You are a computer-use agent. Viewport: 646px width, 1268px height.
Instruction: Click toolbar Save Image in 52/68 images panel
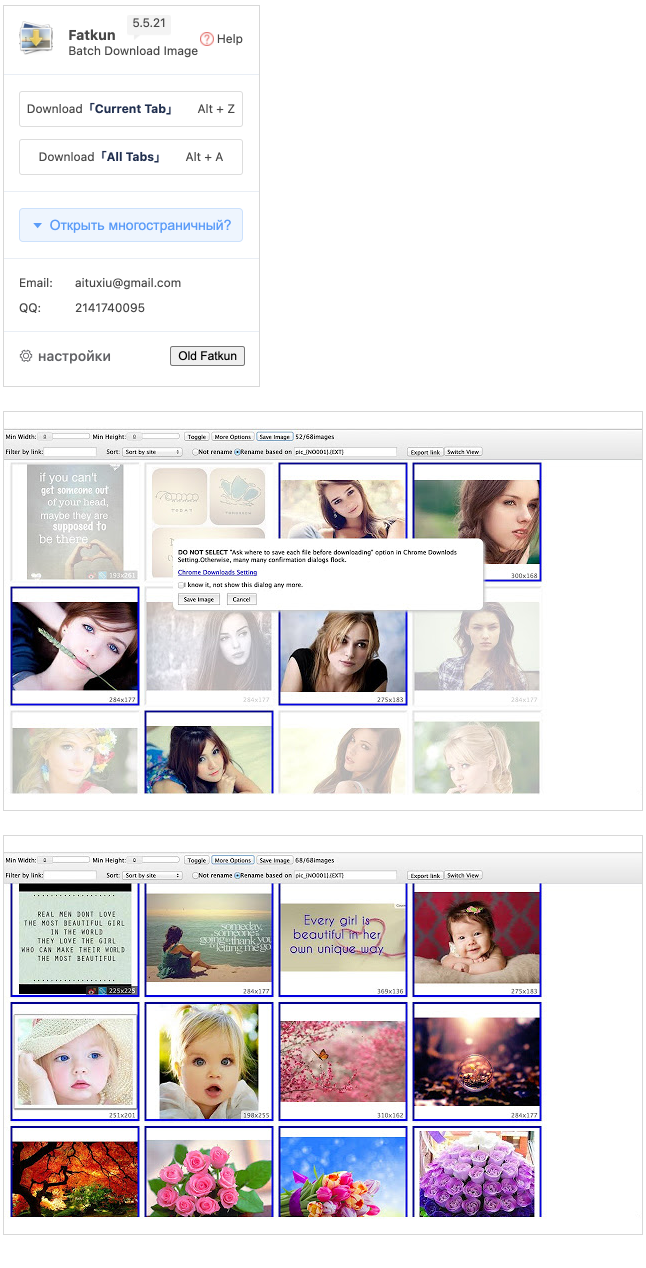[x=274, y=437]
